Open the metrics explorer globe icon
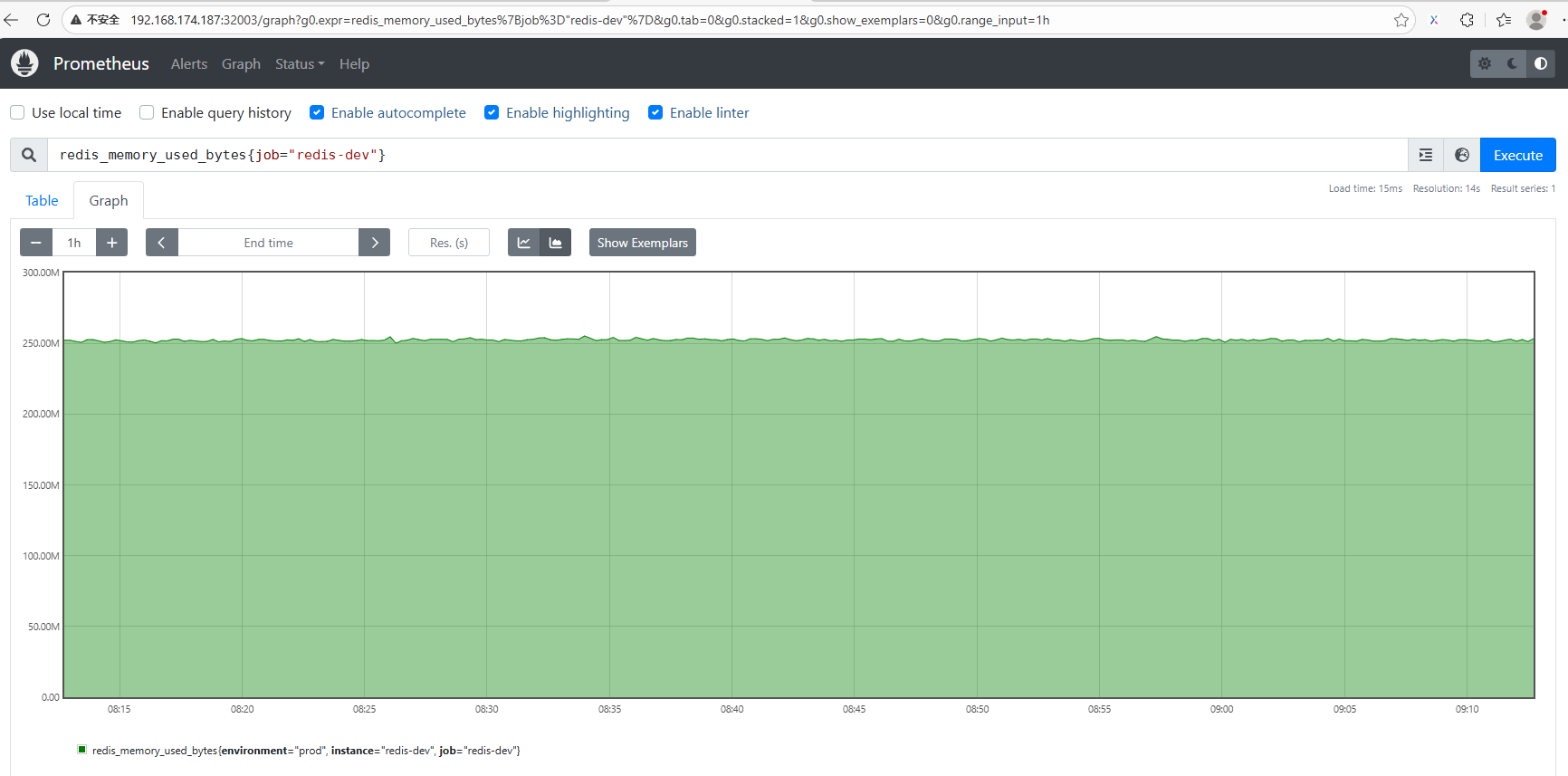The width and height of the screenshot is (1568, 776). point(1461,155)
